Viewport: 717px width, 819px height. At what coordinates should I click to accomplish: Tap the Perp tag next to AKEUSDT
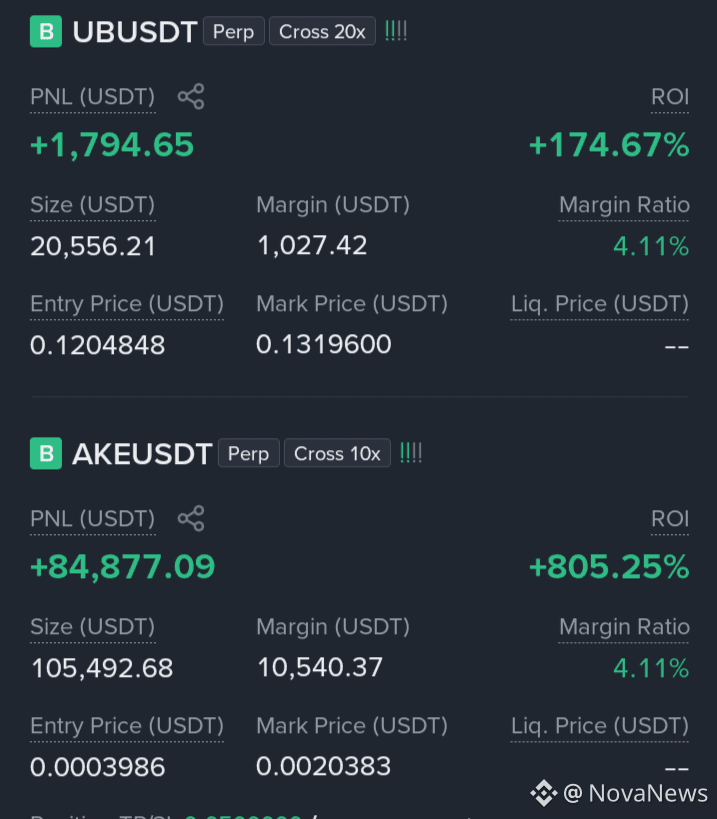(249, 453)
